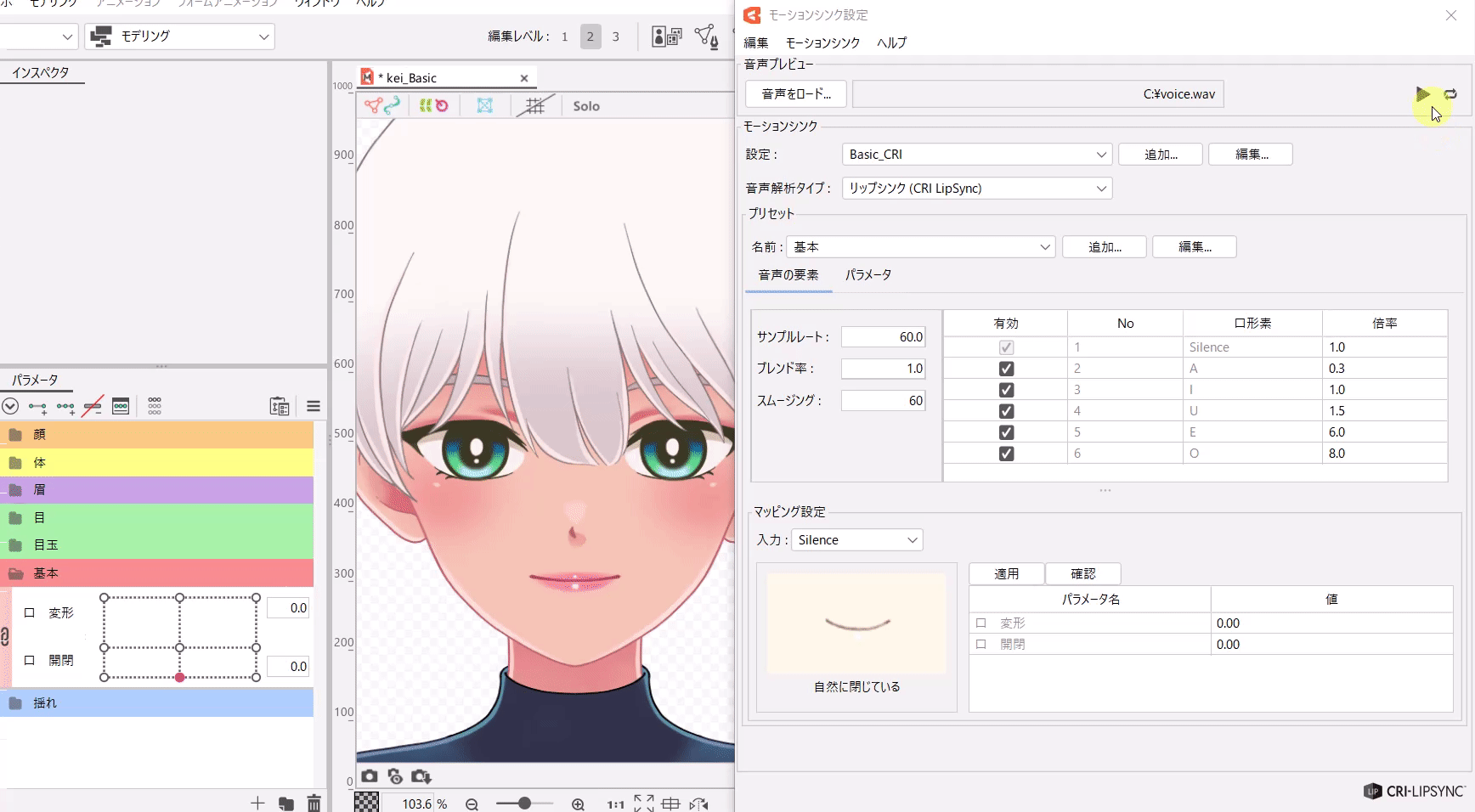Play the loaded voice audio preview
Image resolution: width=1475 pixels, height=812 pixels.
pyautogui.click(x=1421, y=94)
